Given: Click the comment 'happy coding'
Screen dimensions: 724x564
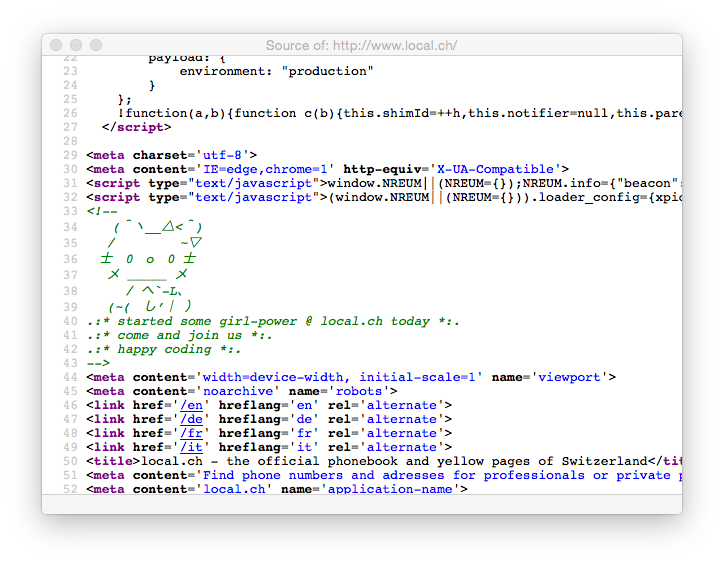Looking at the screenshot, I should pyautogui.click(x=164, y=349).
